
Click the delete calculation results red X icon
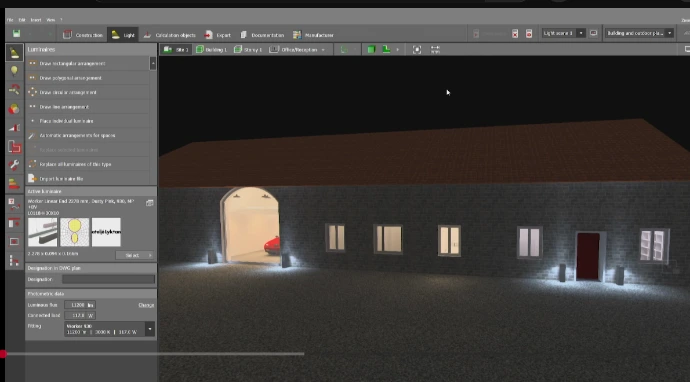(515, 33)
